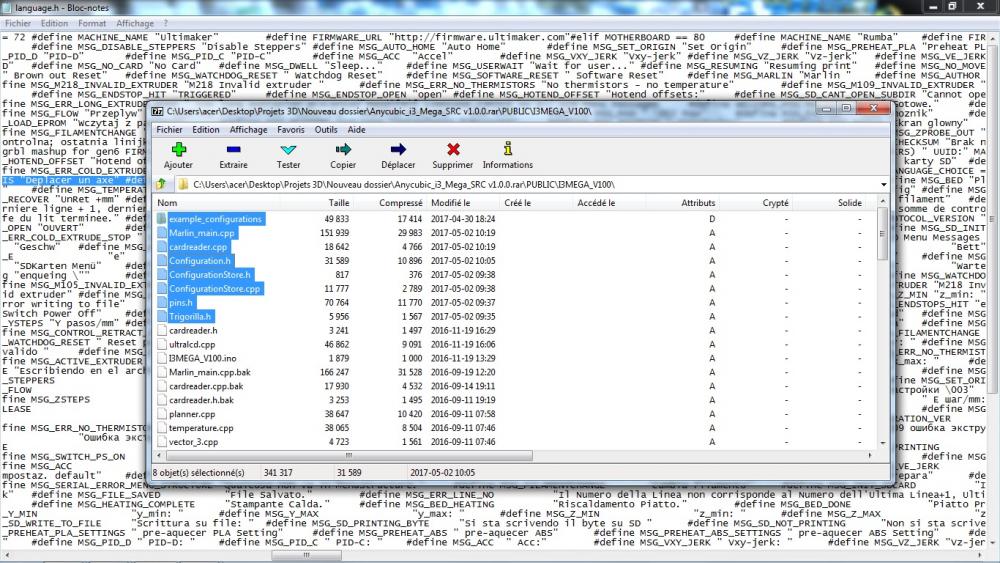
Task: Open the 7-Zip Fichier menu
Action: (170, 129)
